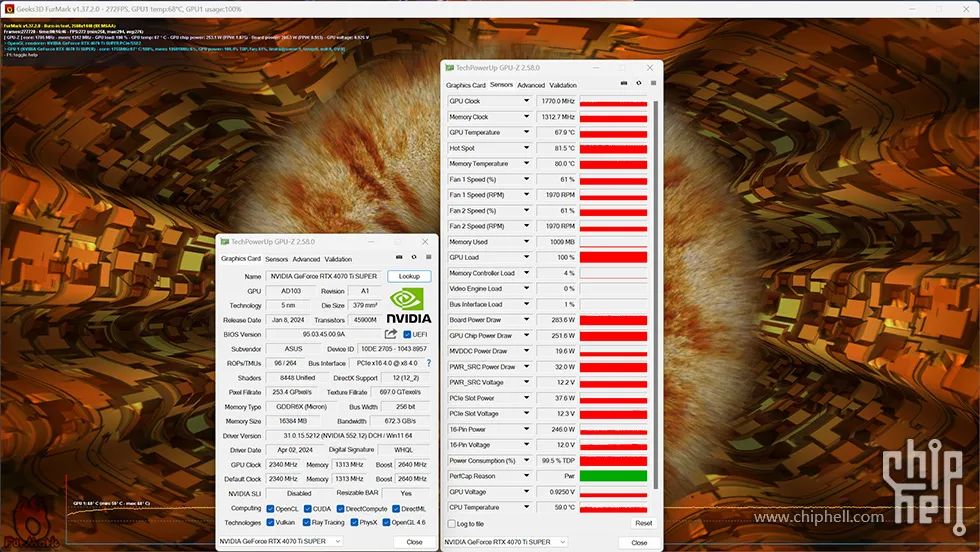Click the Reset button in Sensors window
980x552 pixels.
coord(644,523)
